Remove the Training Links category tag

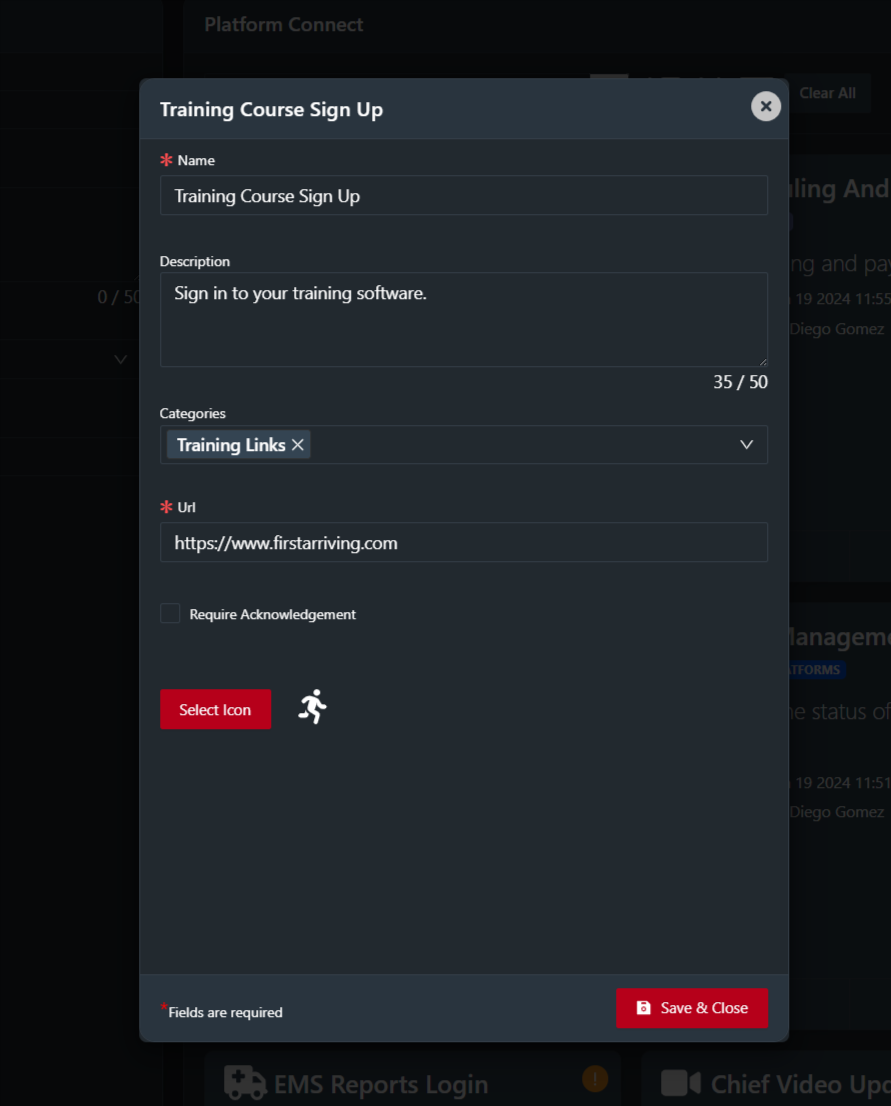tap(298, 445)
